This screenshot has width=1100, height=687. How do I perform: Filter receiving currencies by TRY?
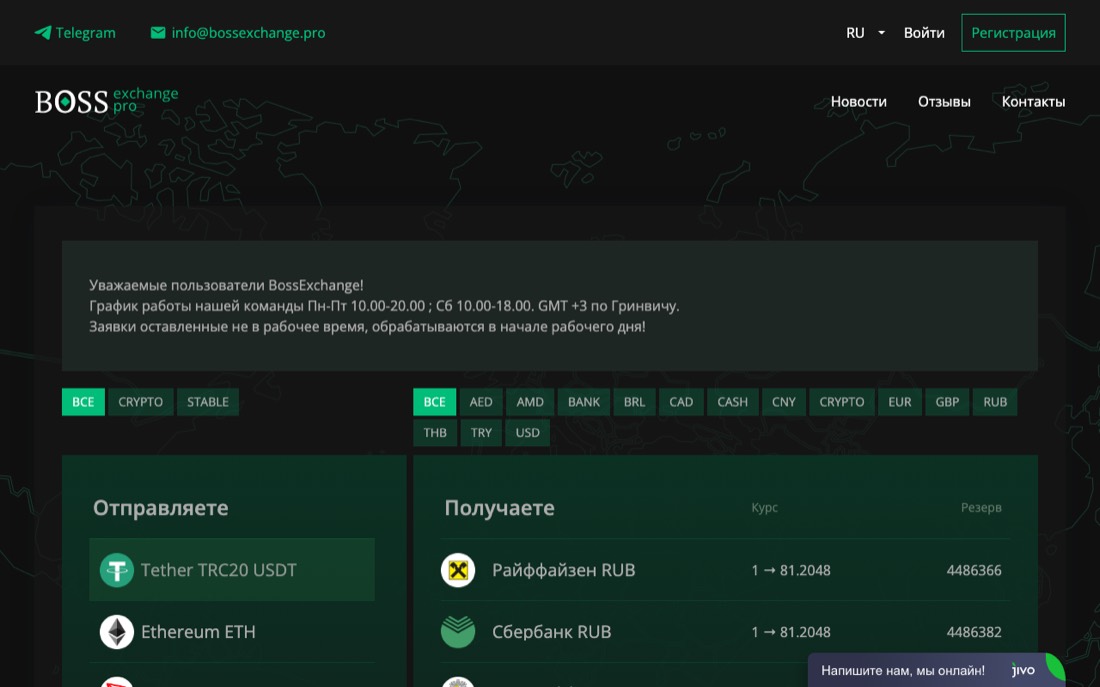pyautogui.click(x=481, y=433)
